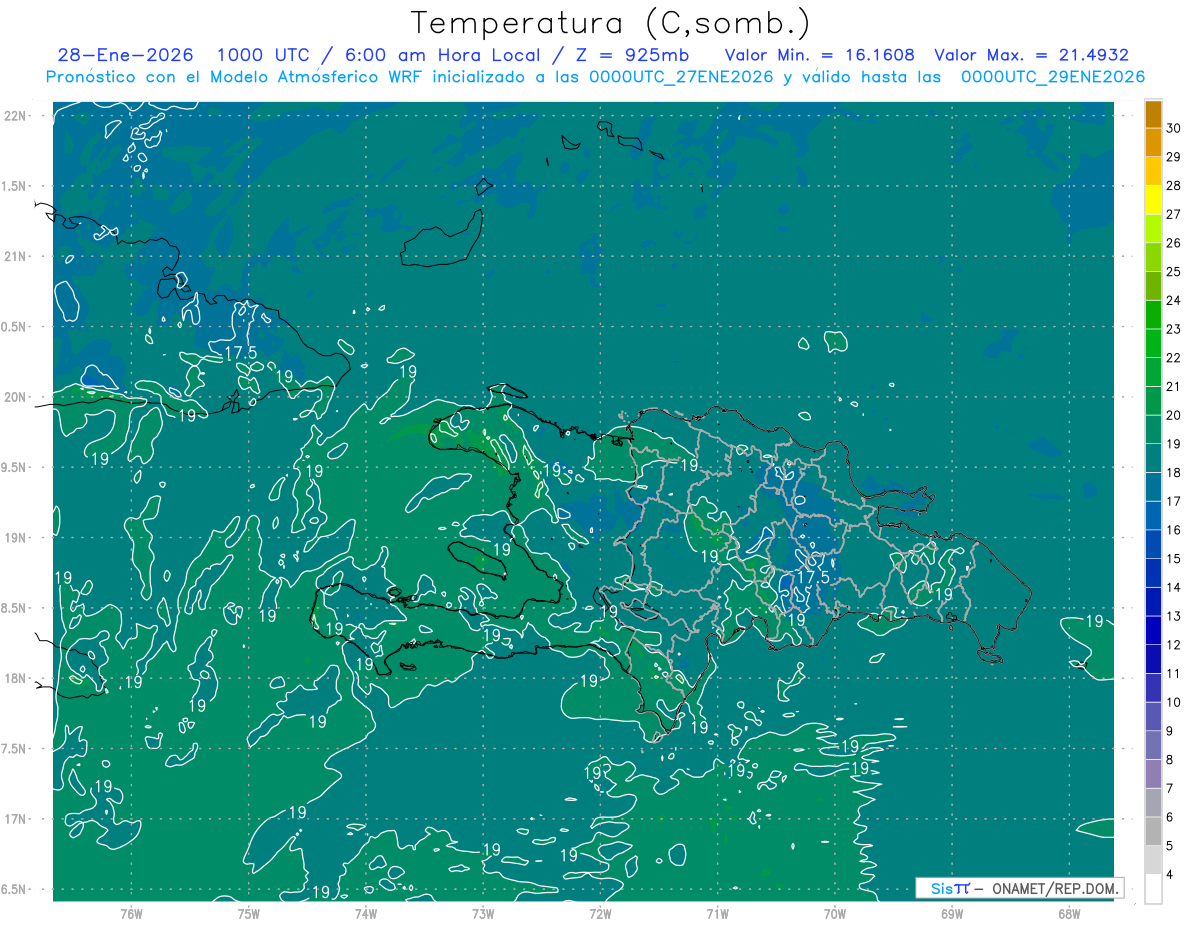Click the longitude axis label '73W'
The image size is (1200, 927).
pos(483,913)
